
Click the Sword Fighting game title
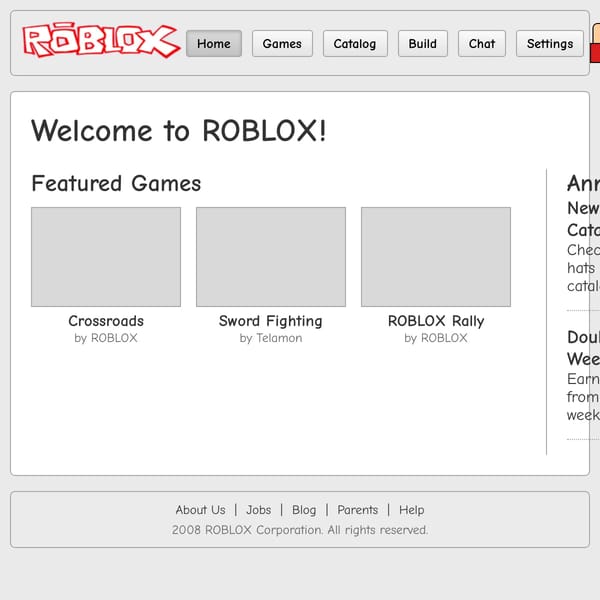pos(271,321)
